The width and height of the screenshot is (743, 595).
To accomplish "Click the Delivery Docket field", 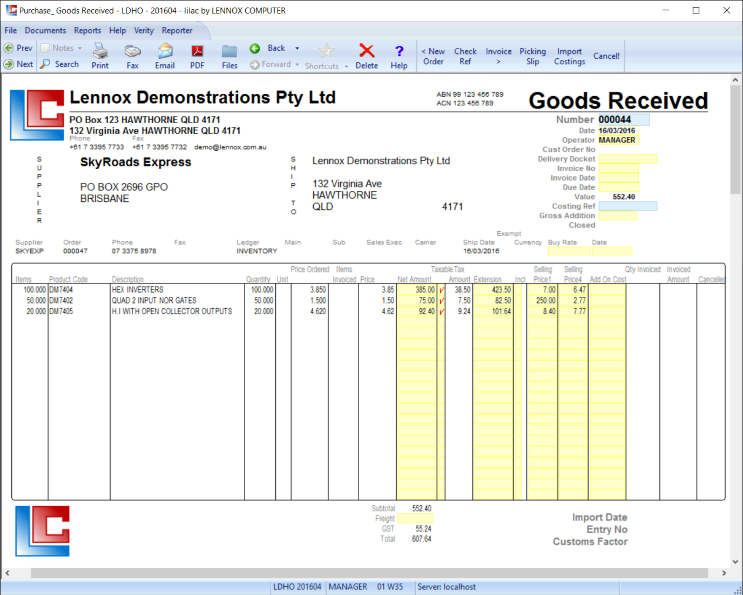I will pos(628,159).
